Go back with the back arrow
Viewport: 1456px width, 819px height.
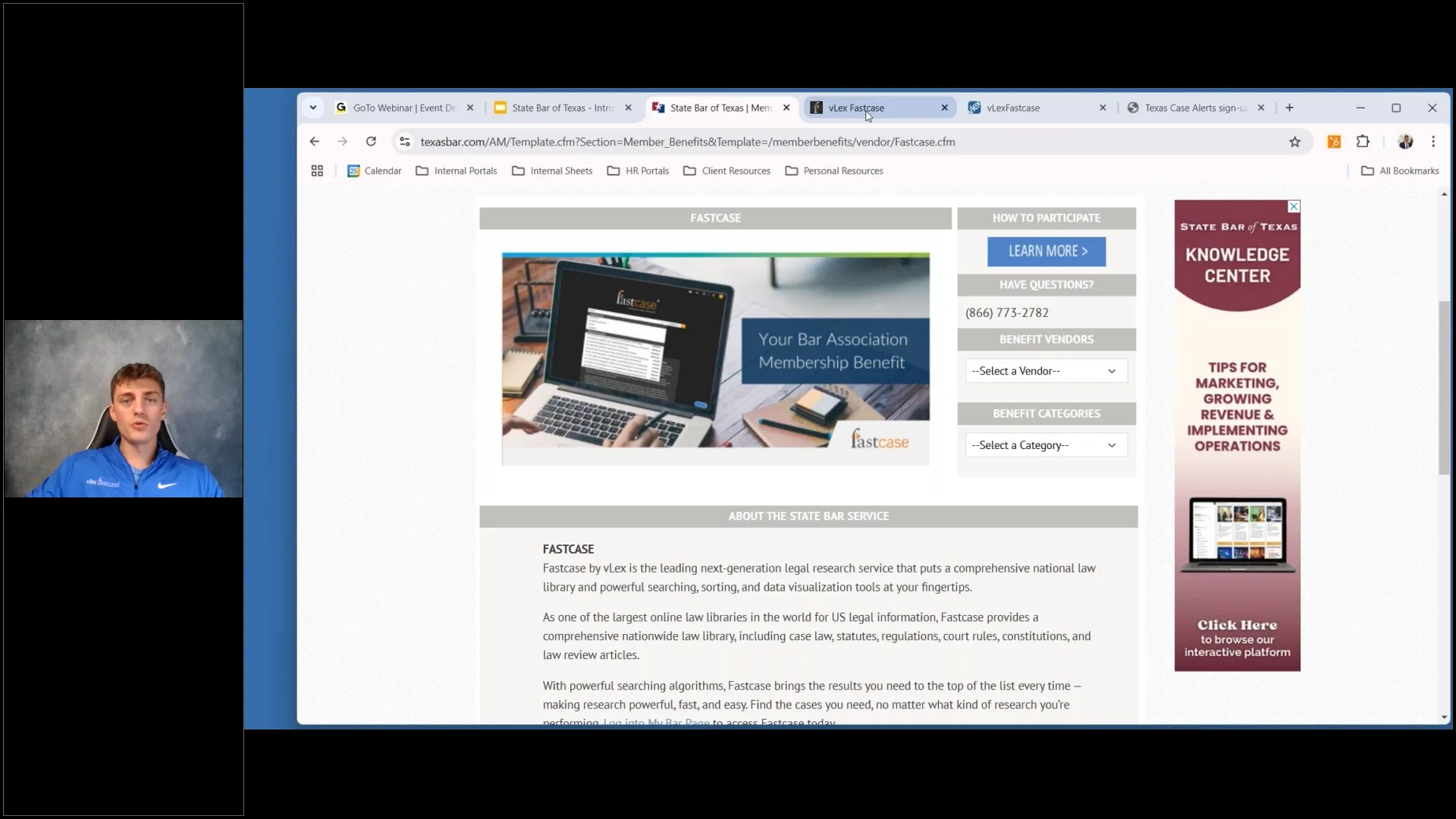tap(315, 142)
